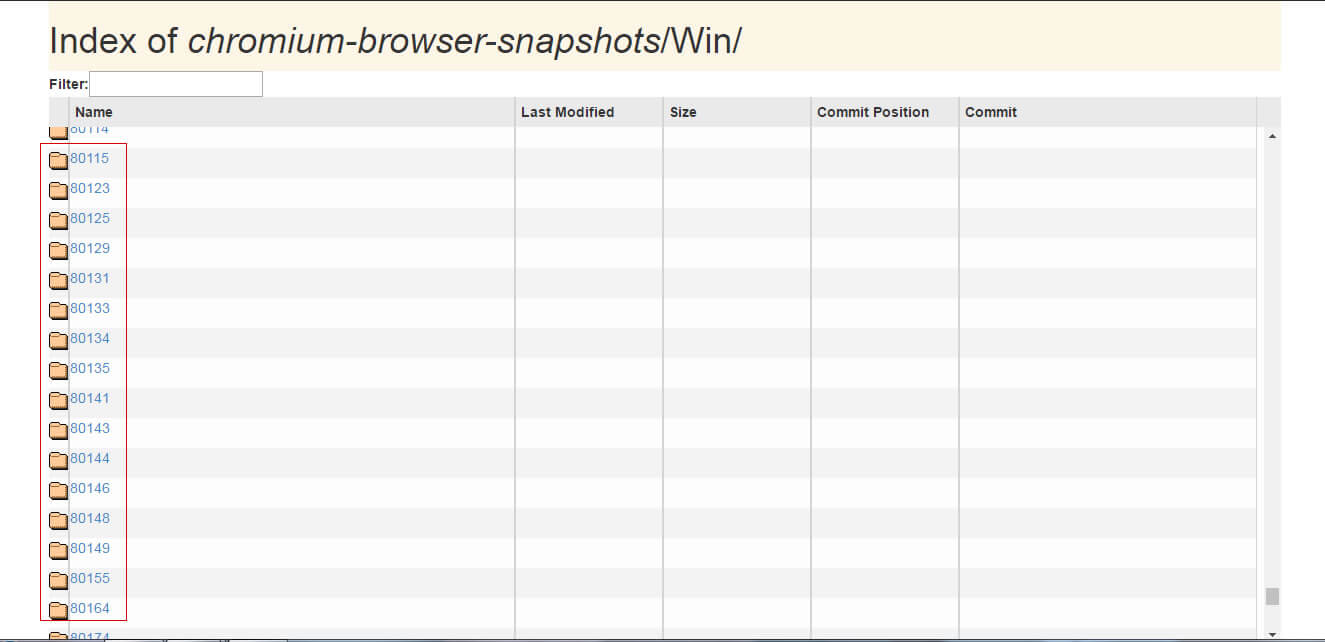Image resolution: width=1325 pixels, height=642 pixels.
Task: Open the 80131 snapshot folder link
Action: click(x=90, y=278)
